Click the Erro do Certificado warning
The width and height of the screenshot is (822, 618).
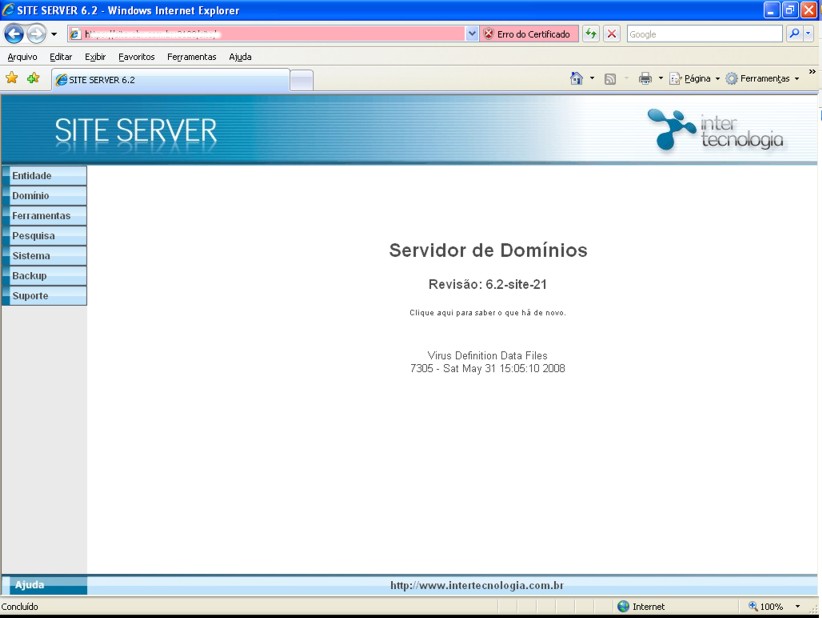click(x=528, y=34)
